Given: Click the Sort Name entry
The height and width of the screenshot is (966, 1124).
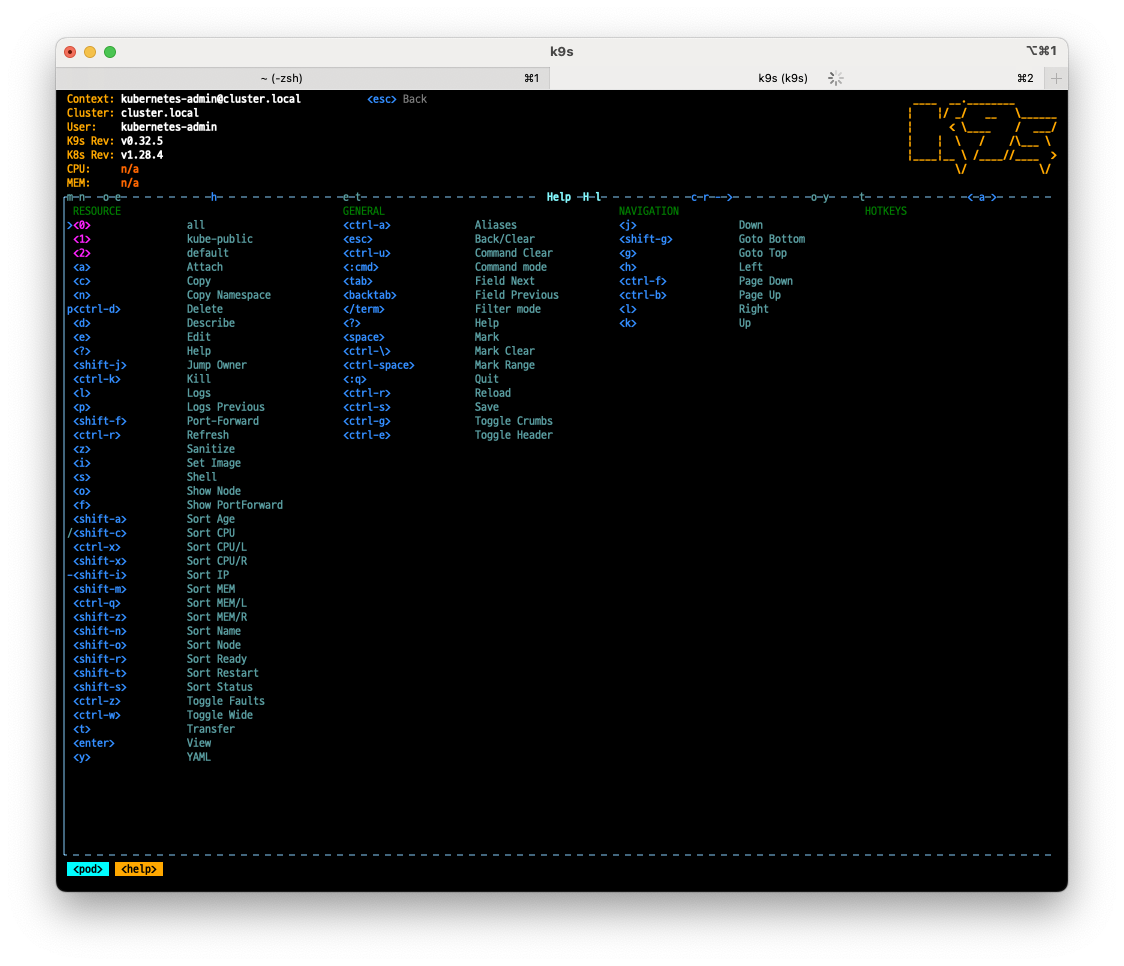Looking at the screenshot, I should pyautogui.click(x=214, y=631).
